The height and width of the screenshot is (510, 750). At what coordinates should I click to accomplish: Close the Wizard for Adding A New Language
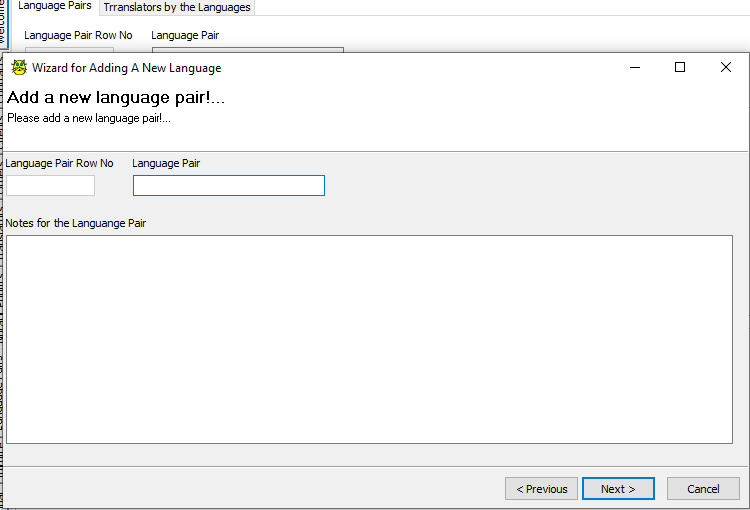726,67
